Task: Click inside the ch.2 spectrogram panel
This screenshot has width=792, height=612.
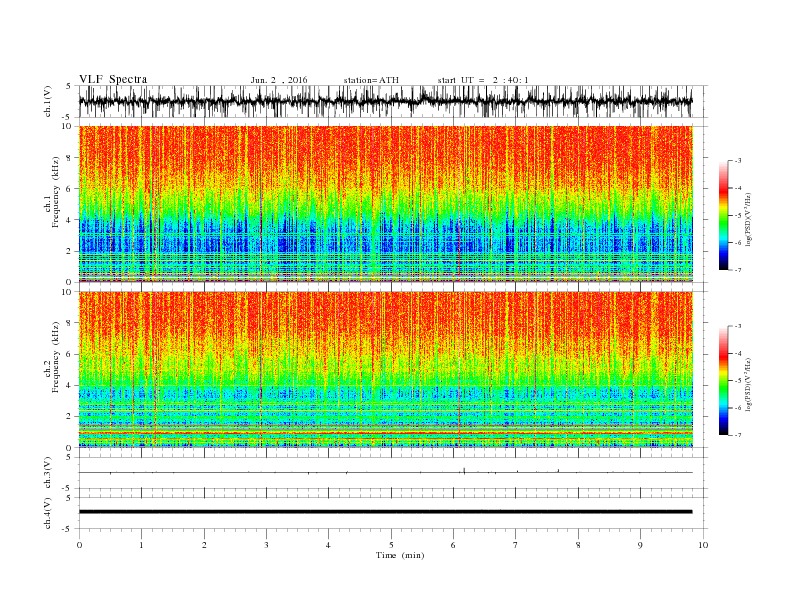Action: click(x=385, y=369)
